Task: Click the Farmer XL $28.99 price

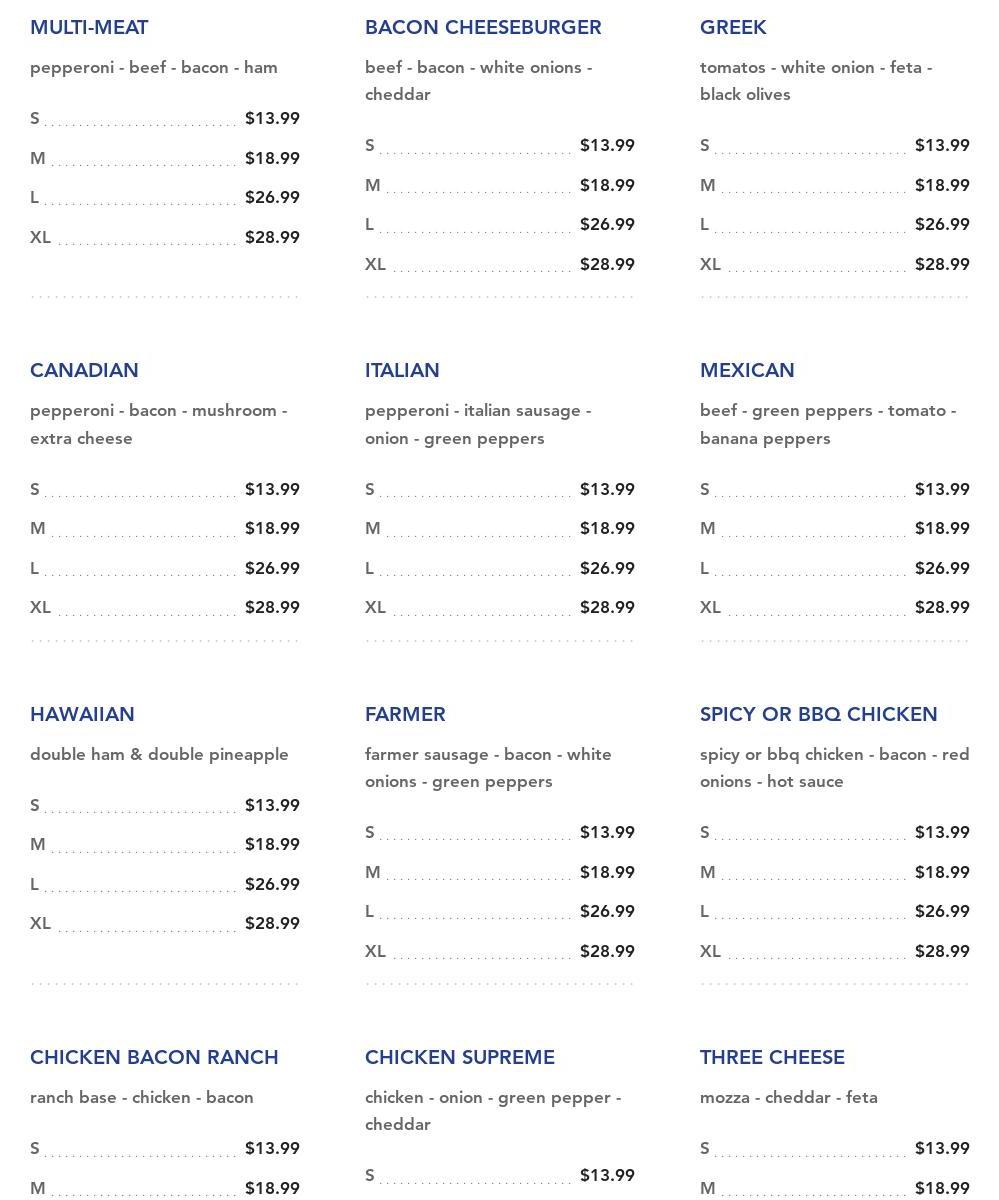Action: 607,952
